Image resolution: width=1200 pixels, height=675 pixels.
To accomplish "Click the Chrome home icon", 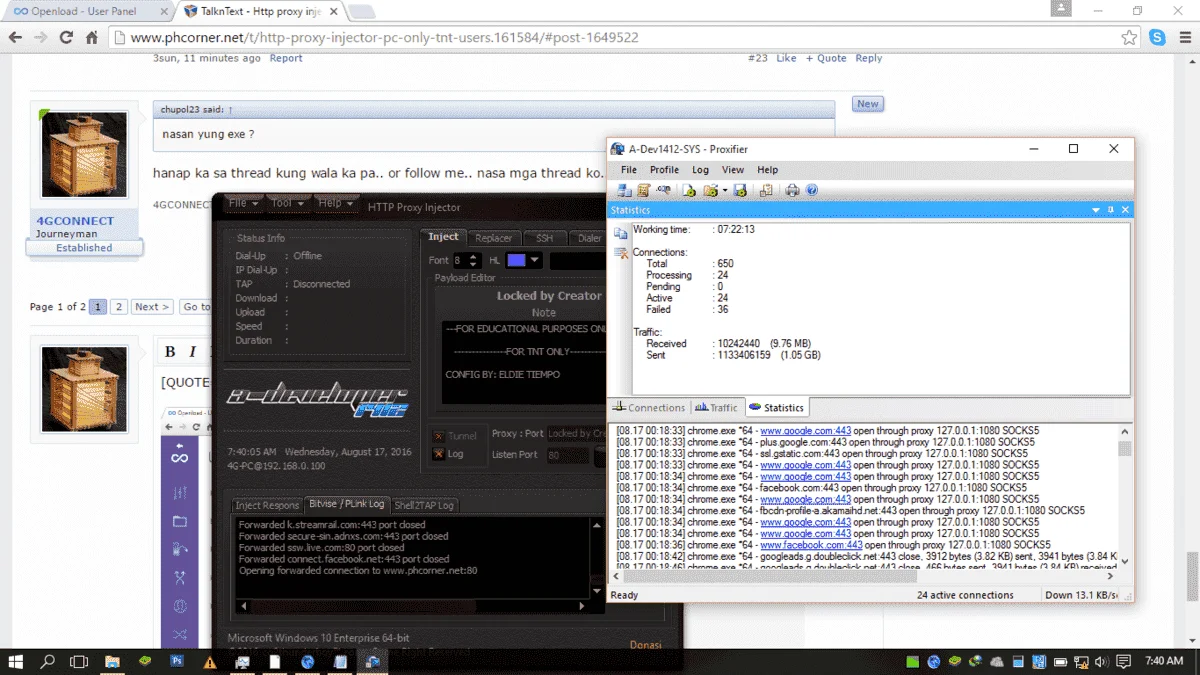I will (91, 38).
